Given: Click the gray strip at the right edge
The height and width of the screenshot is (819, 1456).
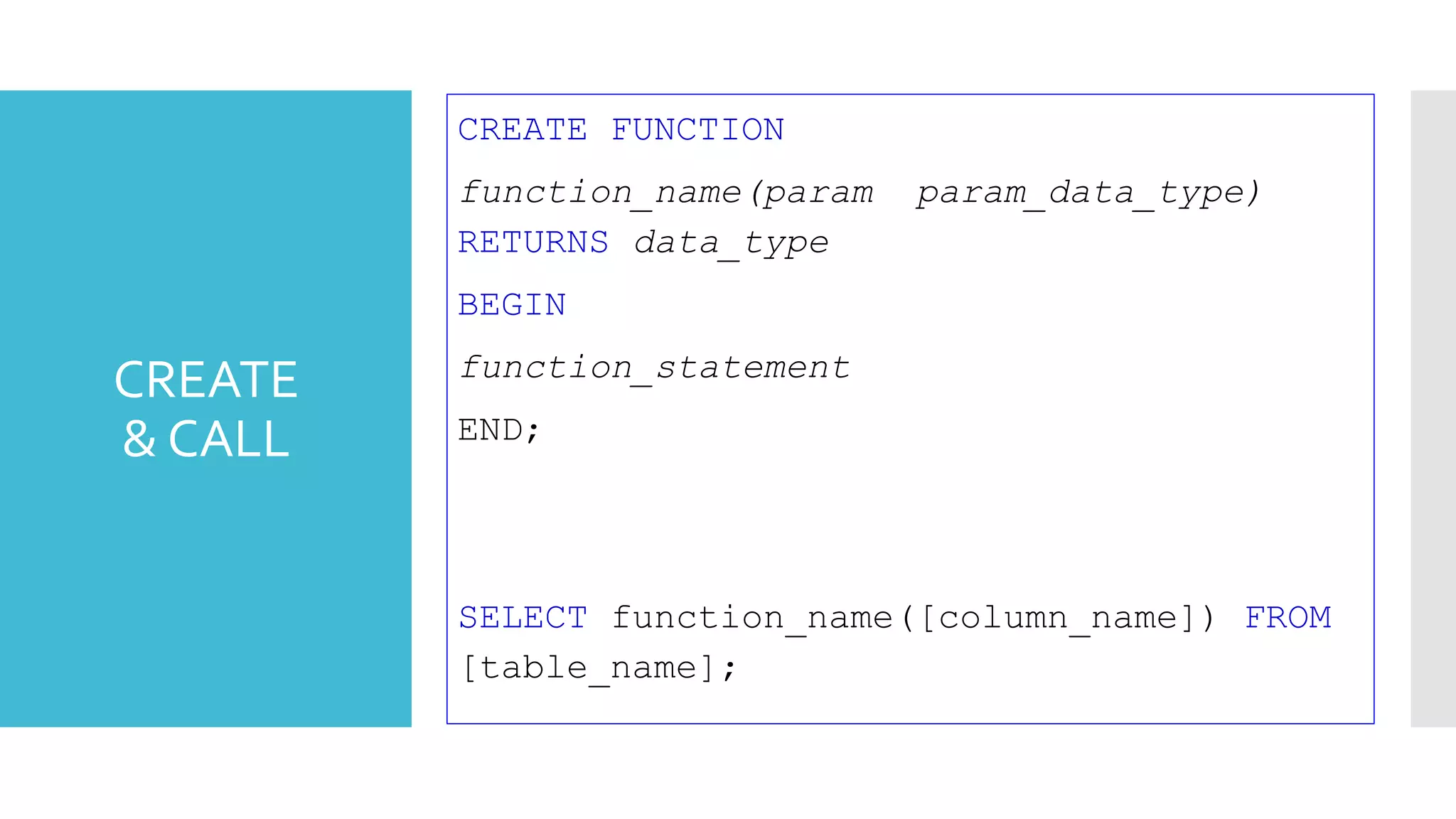Looking at the screenshot, I should (x=1433, y=408).
